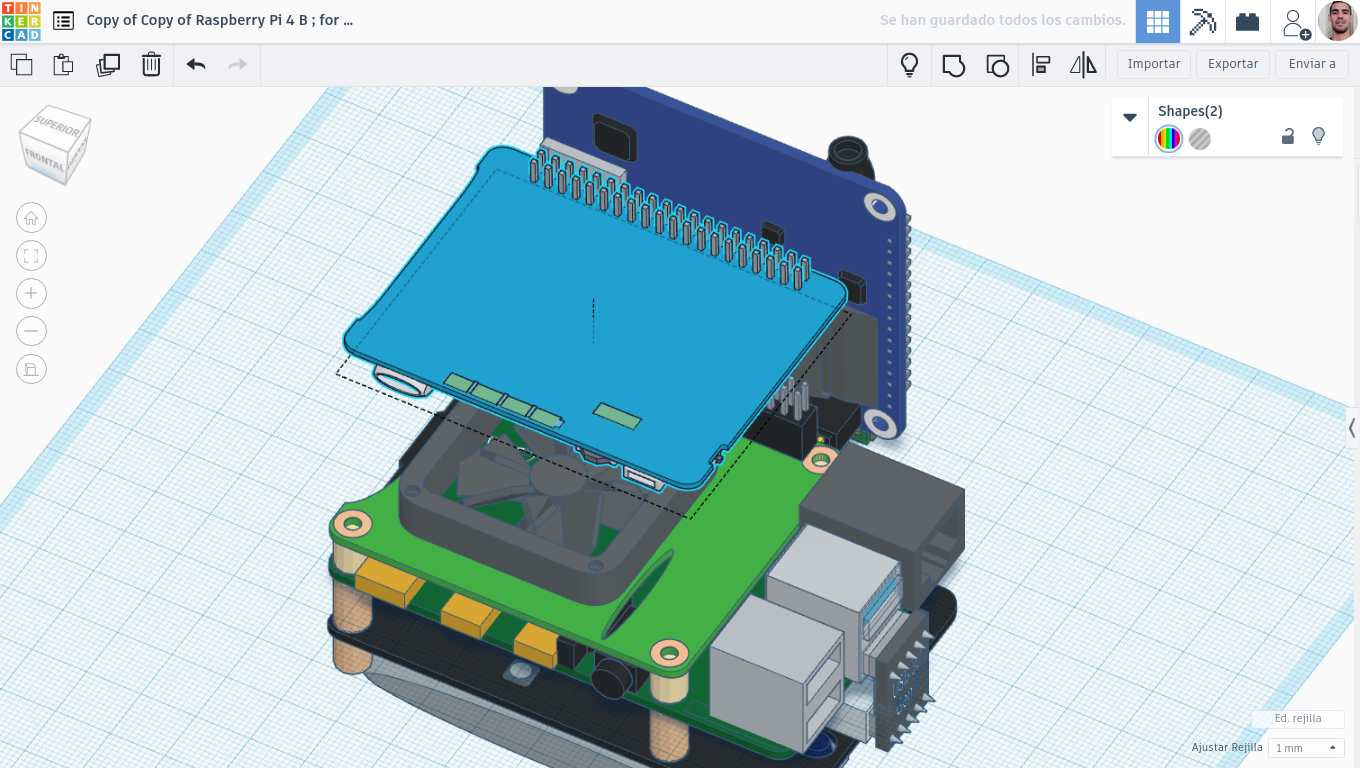Click the Tinkercad logo

21,21
